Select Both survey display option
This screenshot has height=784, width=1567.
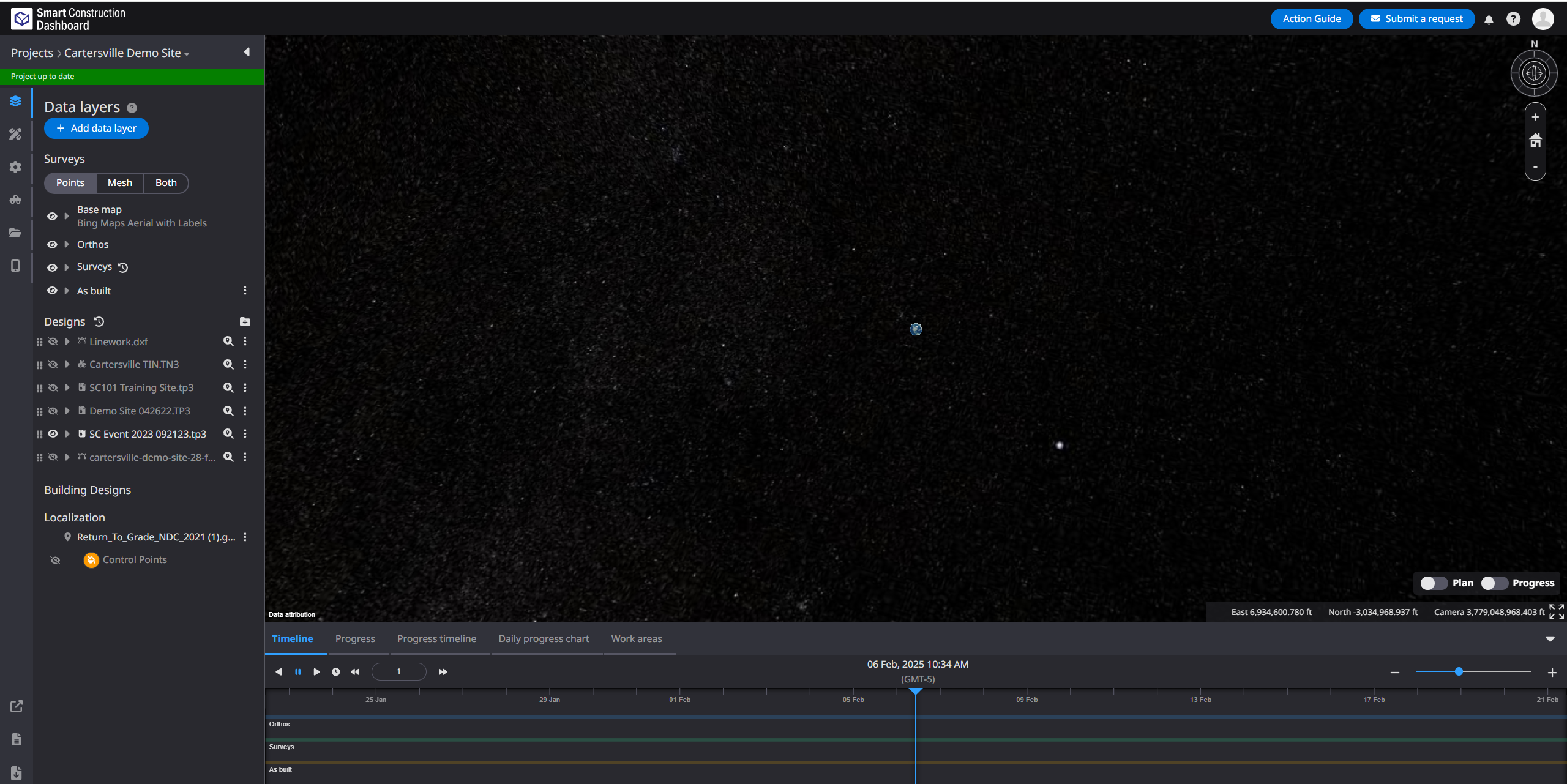tap(166, 183)
